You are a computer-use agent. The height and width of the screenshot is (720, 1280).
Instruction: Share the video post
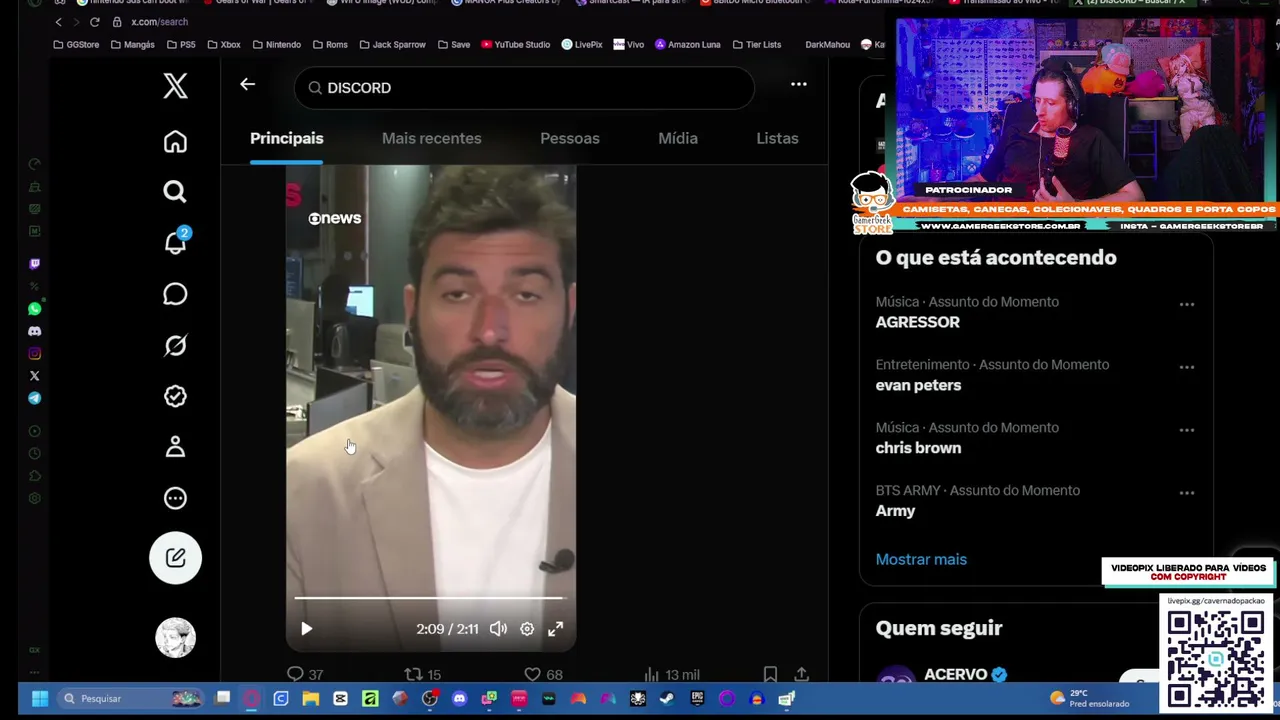[x=801, y=675]
